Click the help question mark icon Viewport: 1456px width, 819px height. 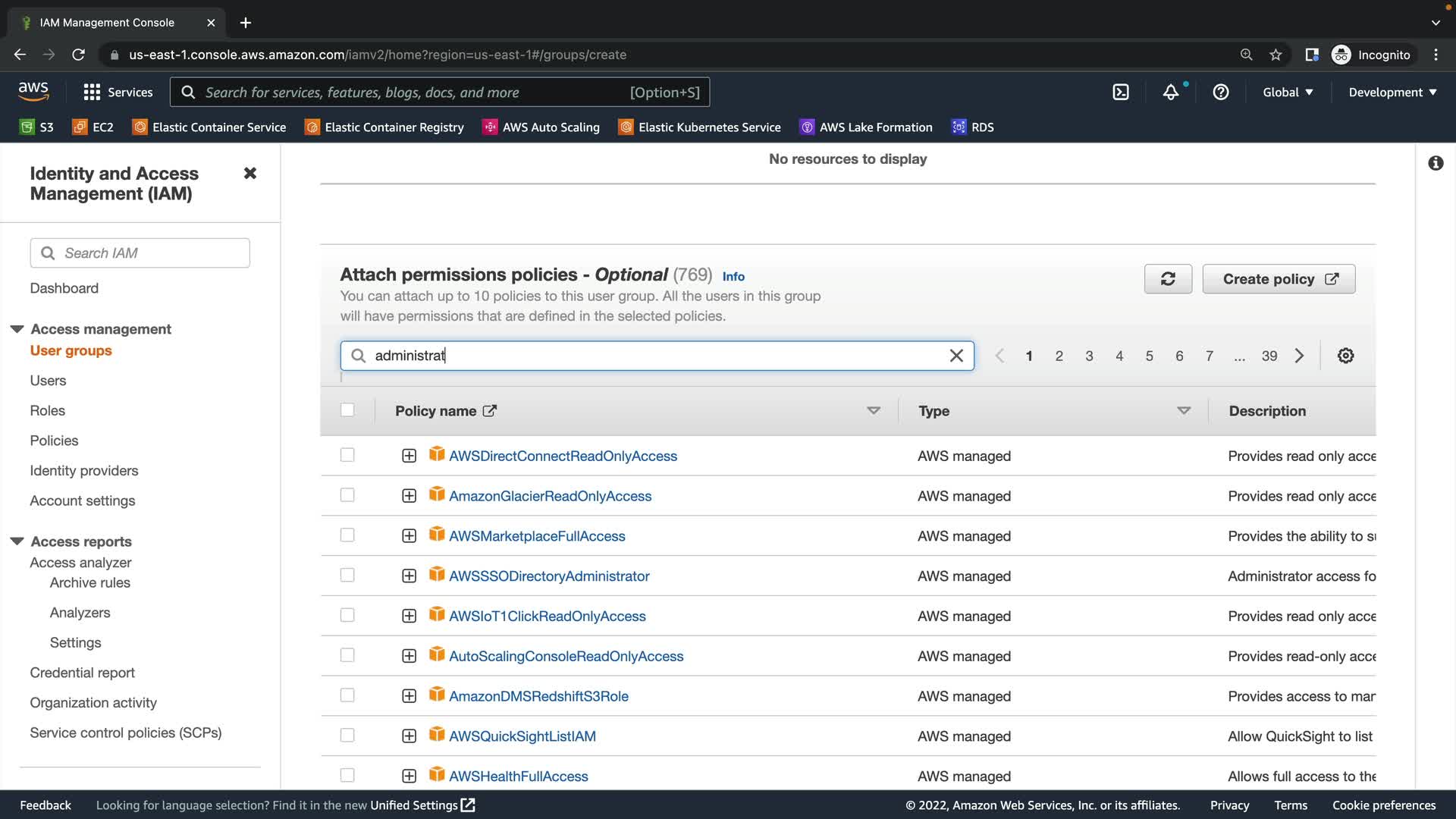coord(1220,93)
